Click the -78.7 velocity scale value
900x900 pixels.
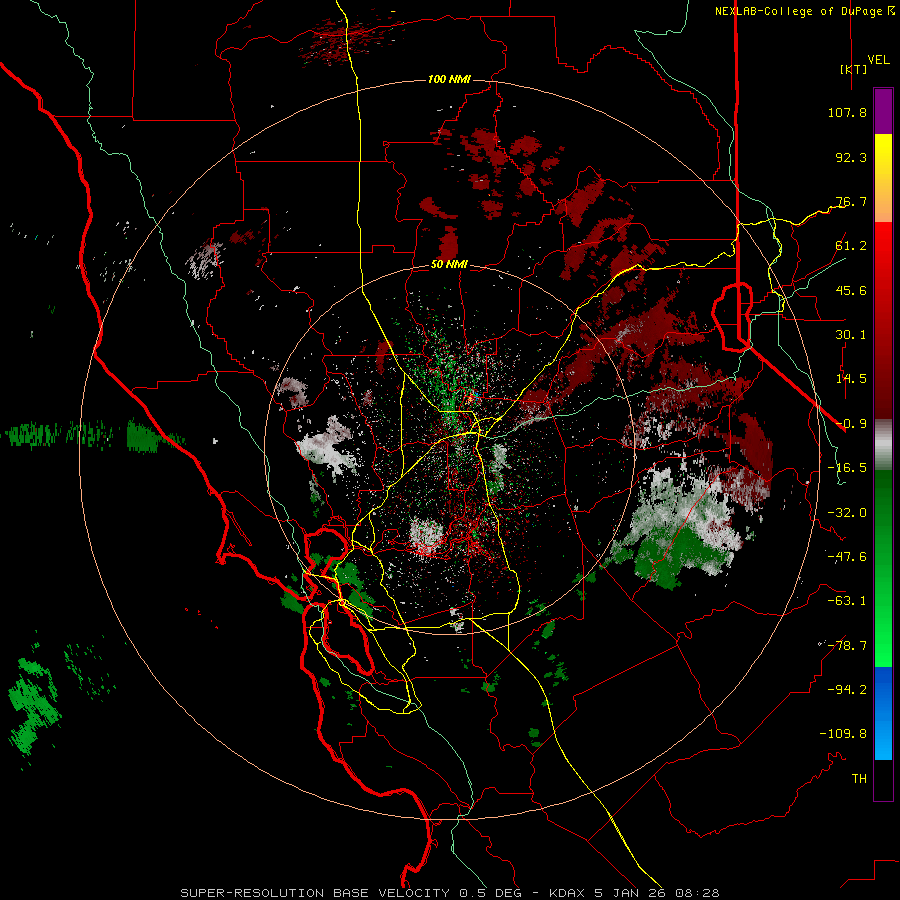point(847,646)
